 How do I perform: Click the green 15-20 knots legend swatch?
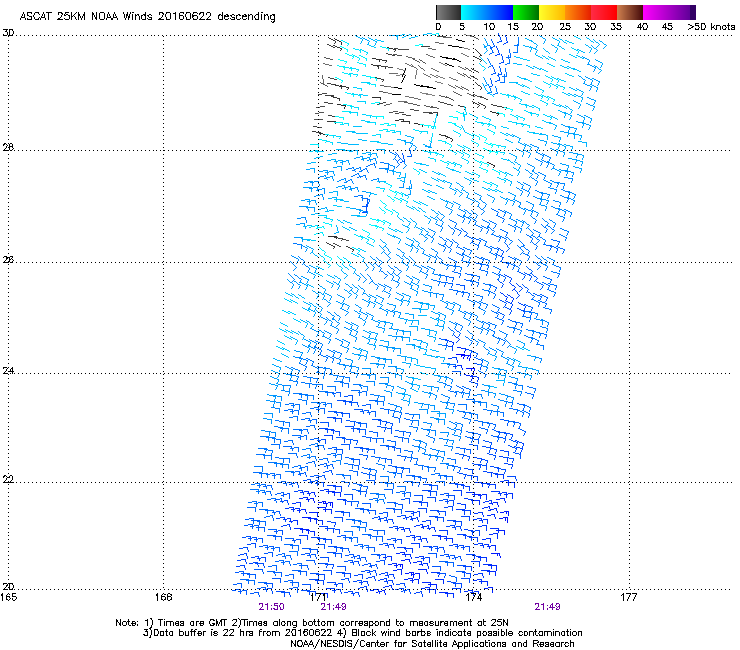click(526, 12)
